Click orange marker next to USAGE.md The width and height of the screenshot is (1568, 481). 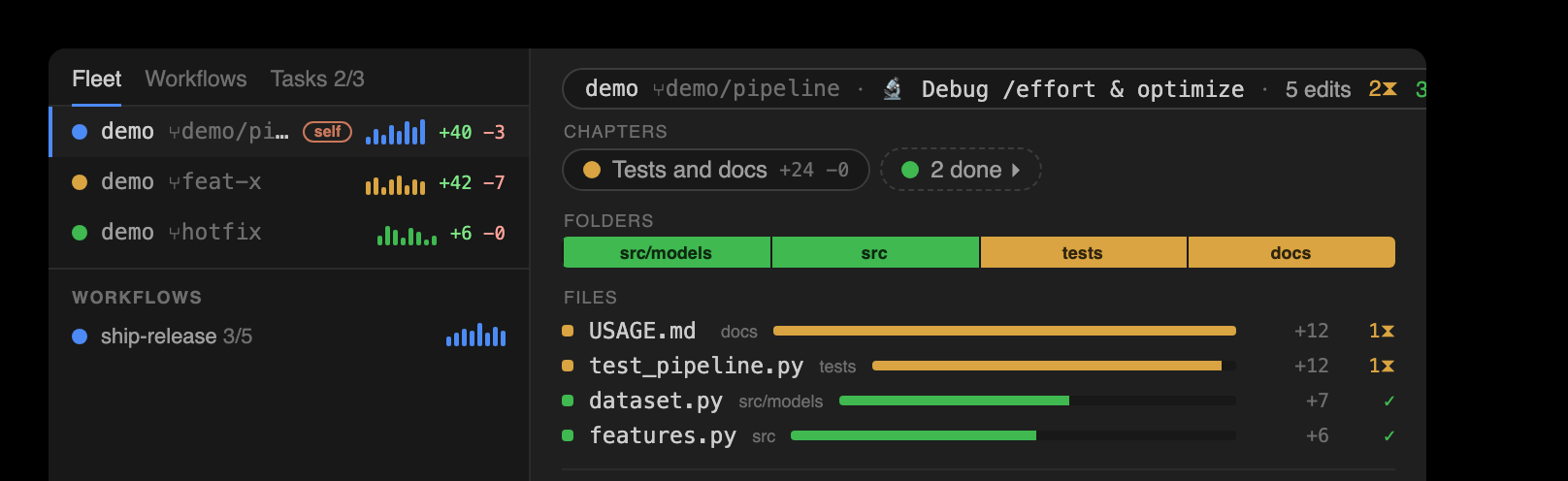[568, 331]
